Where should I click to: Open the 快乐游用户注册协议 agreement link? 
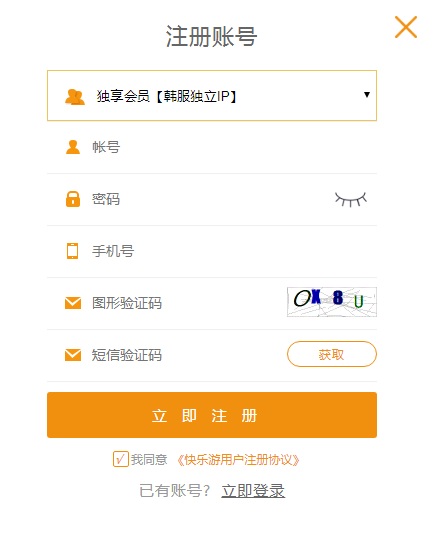238,460
